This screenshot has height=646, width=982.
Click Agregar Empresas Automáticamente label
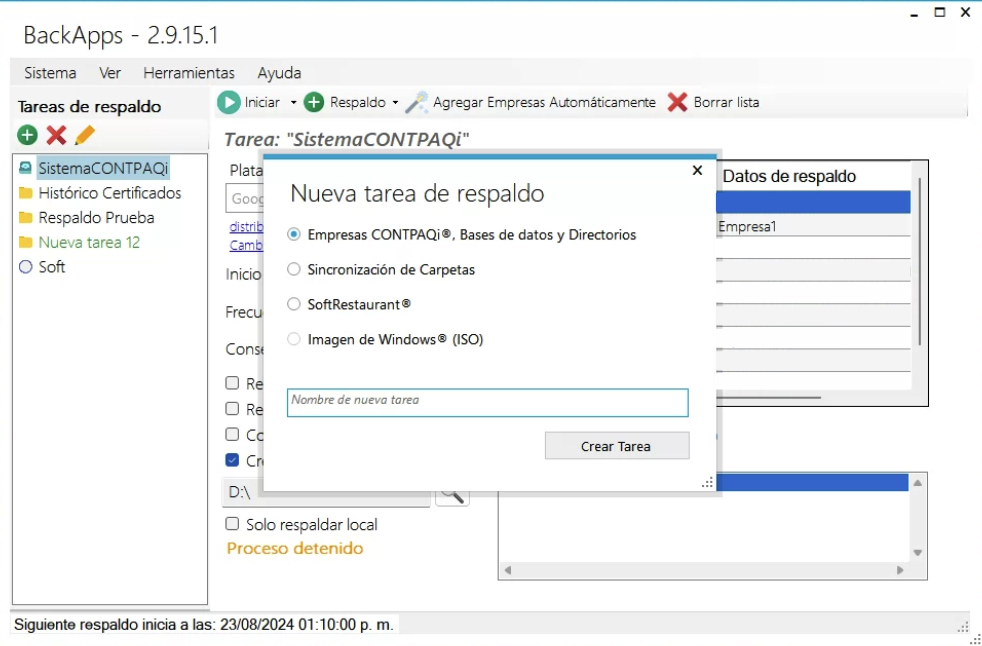coord(544,102)
